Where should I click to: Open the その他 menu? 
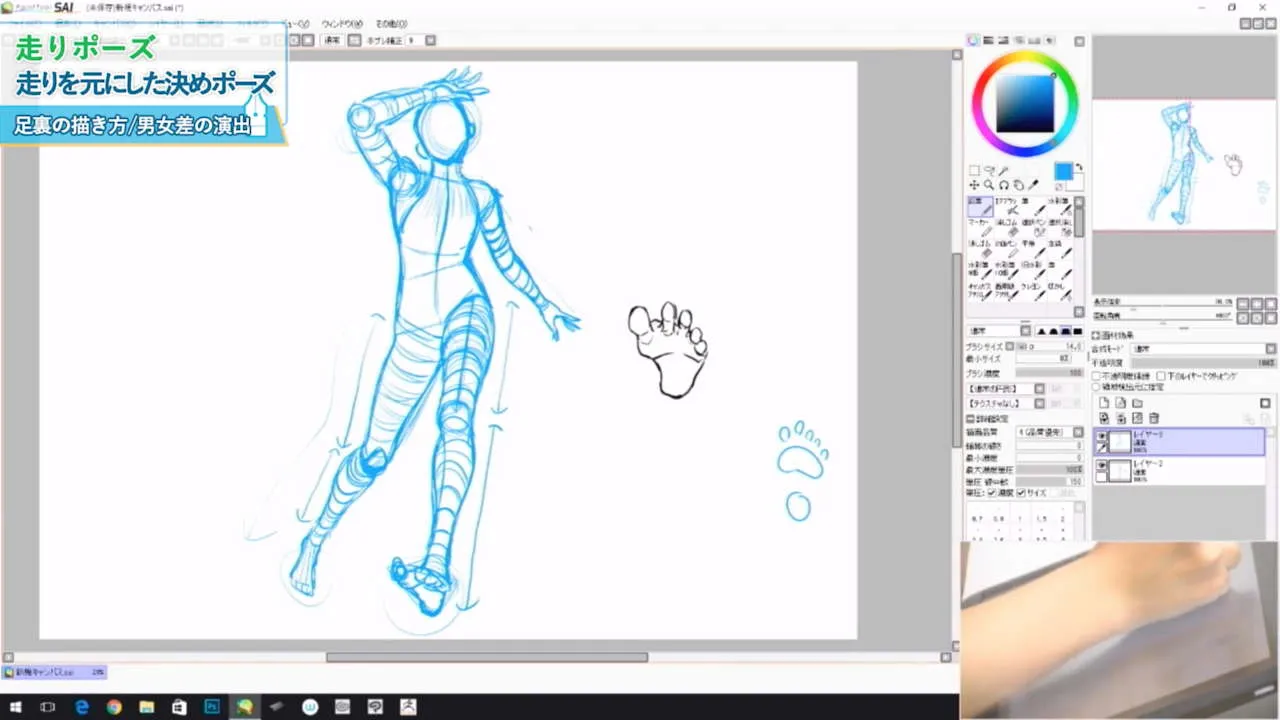[x=392, y=22]
